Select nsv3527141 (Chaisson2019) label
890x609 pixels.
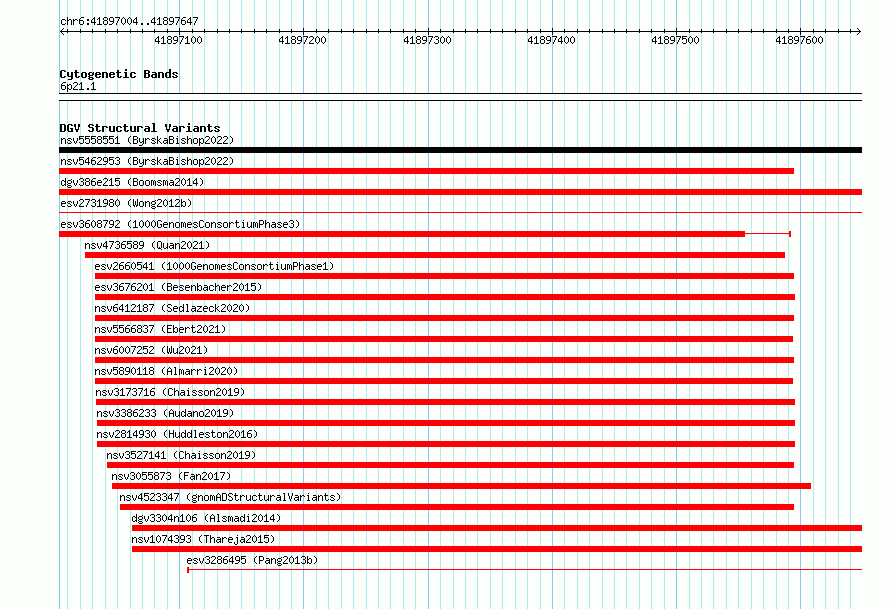point(181,455)
